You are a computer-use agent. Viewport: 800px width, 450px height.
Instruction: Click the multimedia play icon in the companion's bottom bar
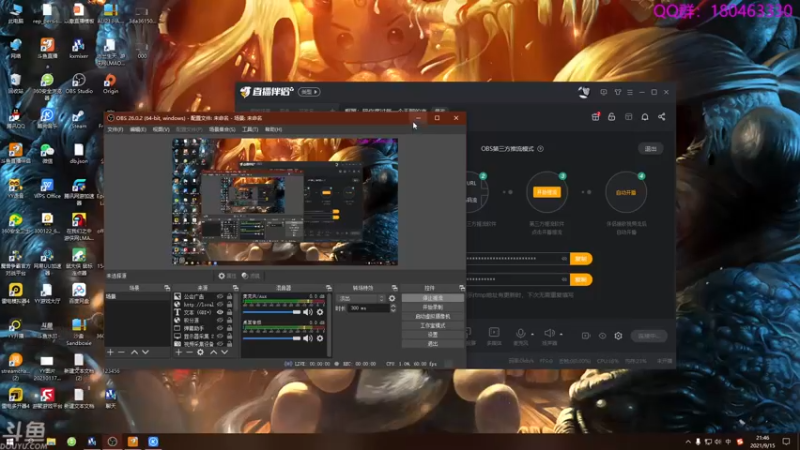(x=494, y=332)
